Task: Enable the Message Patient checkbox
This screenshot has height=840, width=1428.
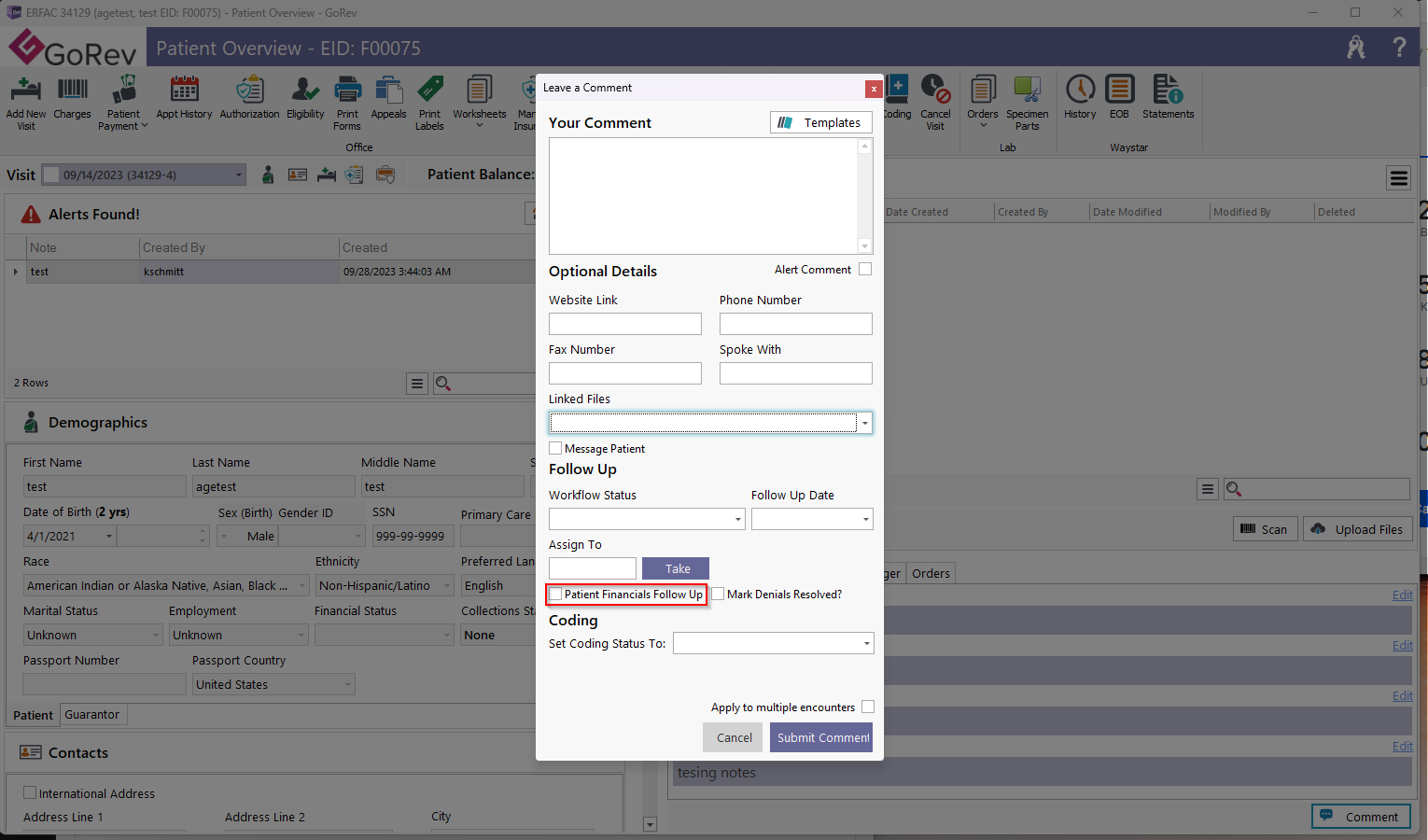Action: tap(555, 448)
